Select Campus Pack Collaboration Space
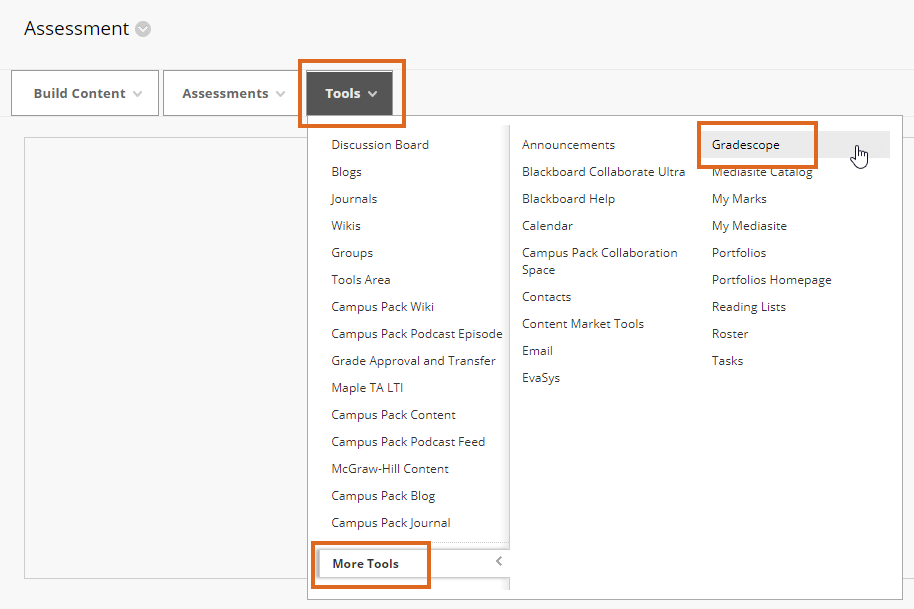914x609 pixels. 599,261
